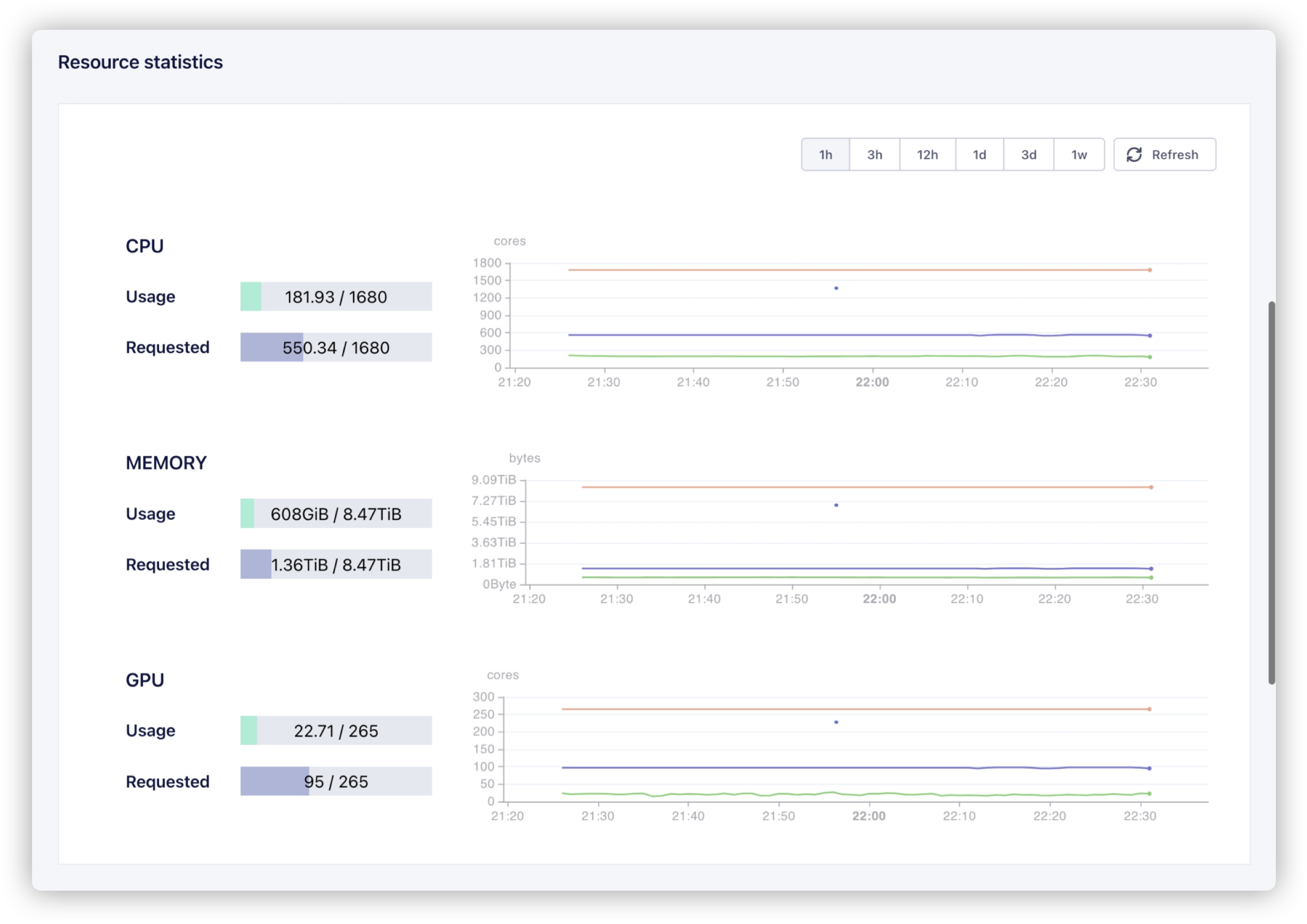Click the 1800 label on CPU chart
This screenshot has height=924, width=1307.
[x=487, y=263]
